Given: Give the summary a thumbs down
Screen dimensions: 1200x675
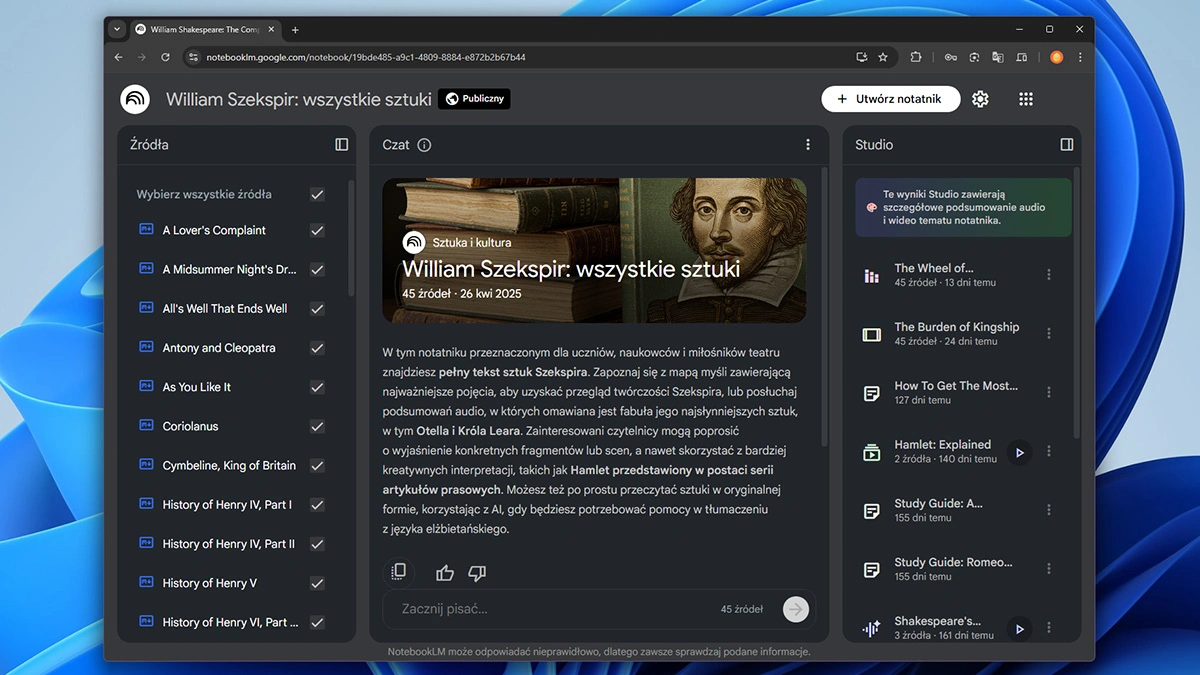Looking at the screenshot, I should [477, 573].
